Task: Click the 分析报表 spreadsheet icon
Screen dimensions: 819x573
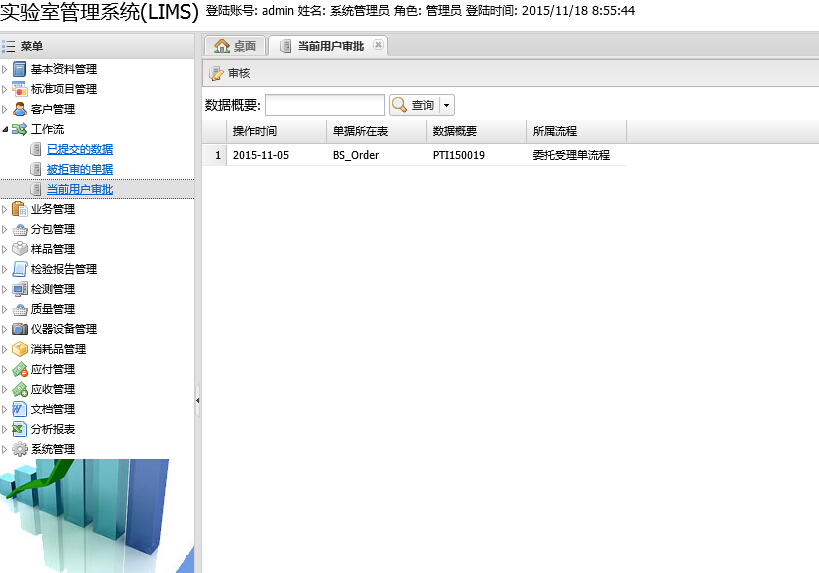Action: (x=19, y=429)
